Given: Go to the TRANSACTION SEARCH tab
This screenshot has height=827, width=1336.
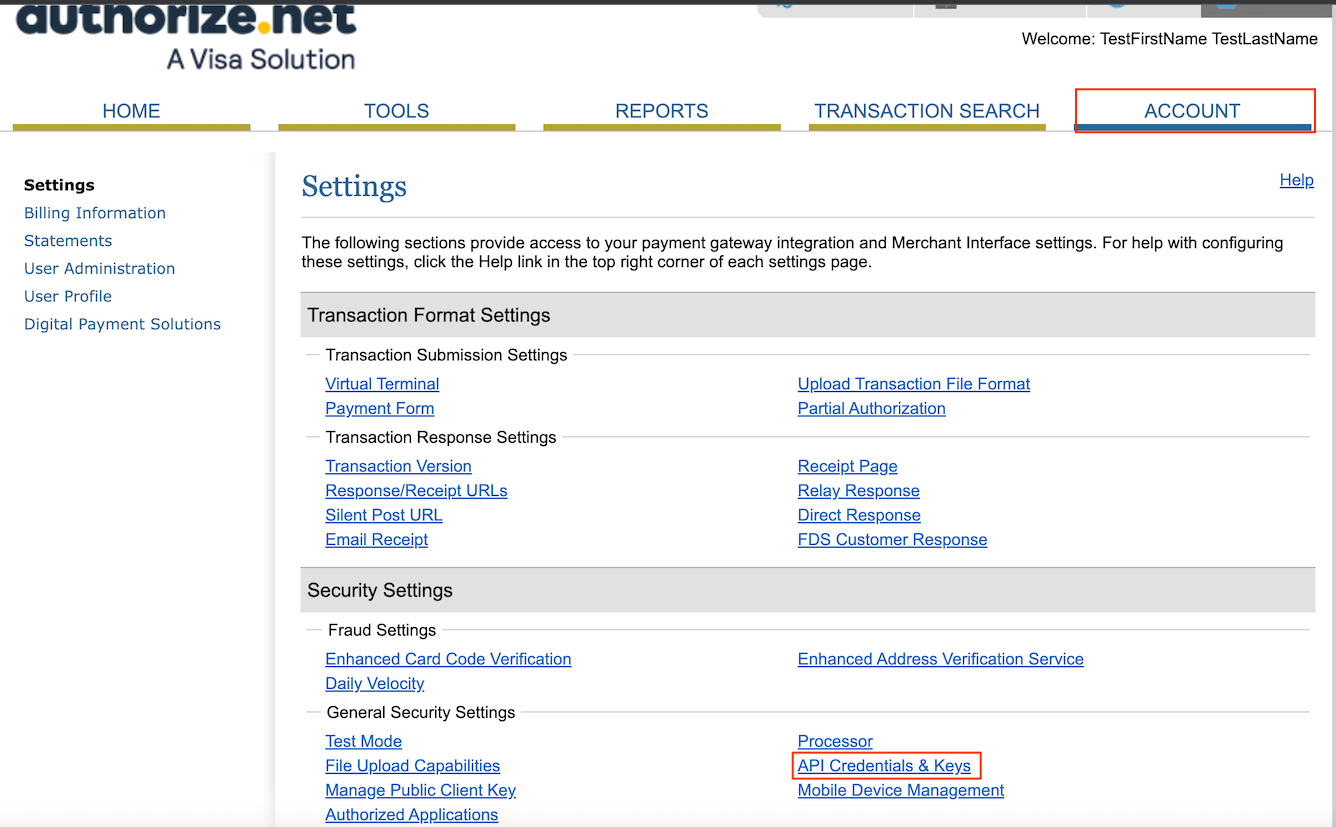Looking at the screenshot, I should coord(927,111).
